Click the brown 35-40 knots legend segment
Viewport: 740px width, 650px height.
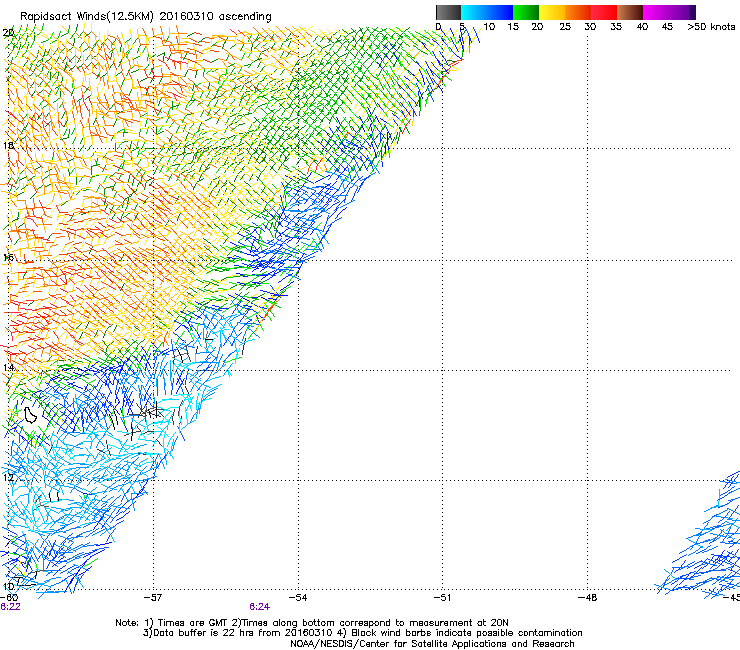coord(630,12)
